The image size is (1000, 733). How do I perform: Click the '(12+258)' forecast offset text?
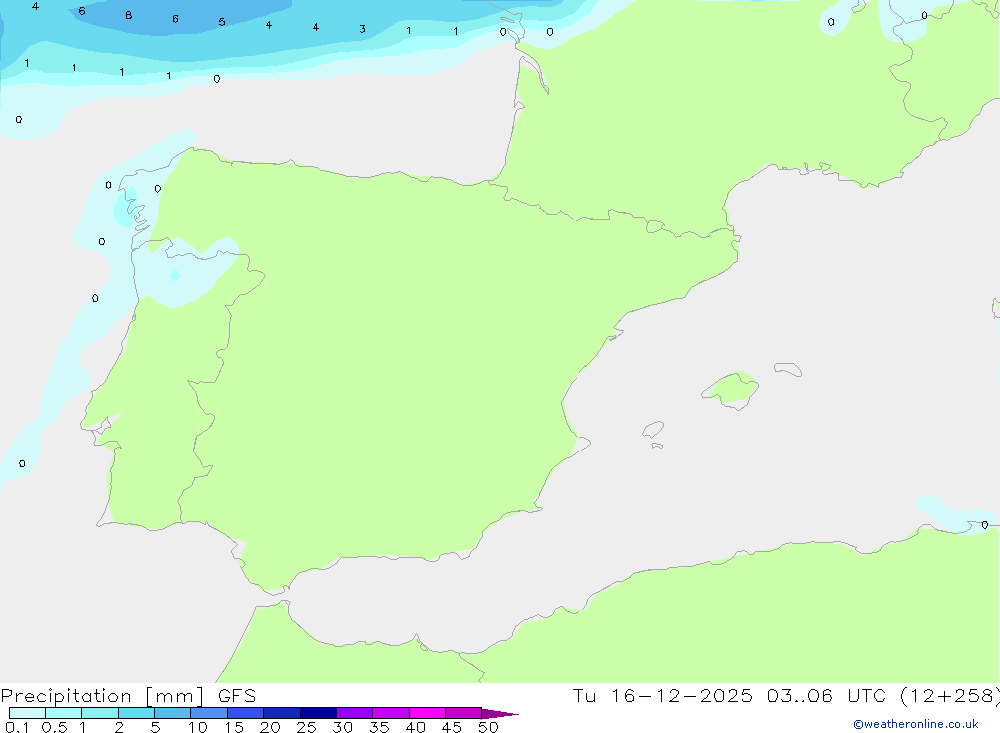pos(951,696)
